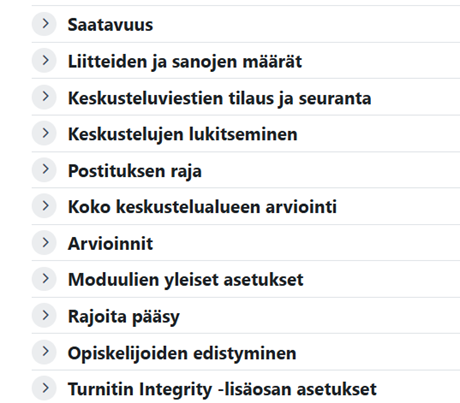The width and height of the screenshot is (460, 403).
Task: Click Koko keskustelualueen arviointi heading
Action: click(202, 207)
